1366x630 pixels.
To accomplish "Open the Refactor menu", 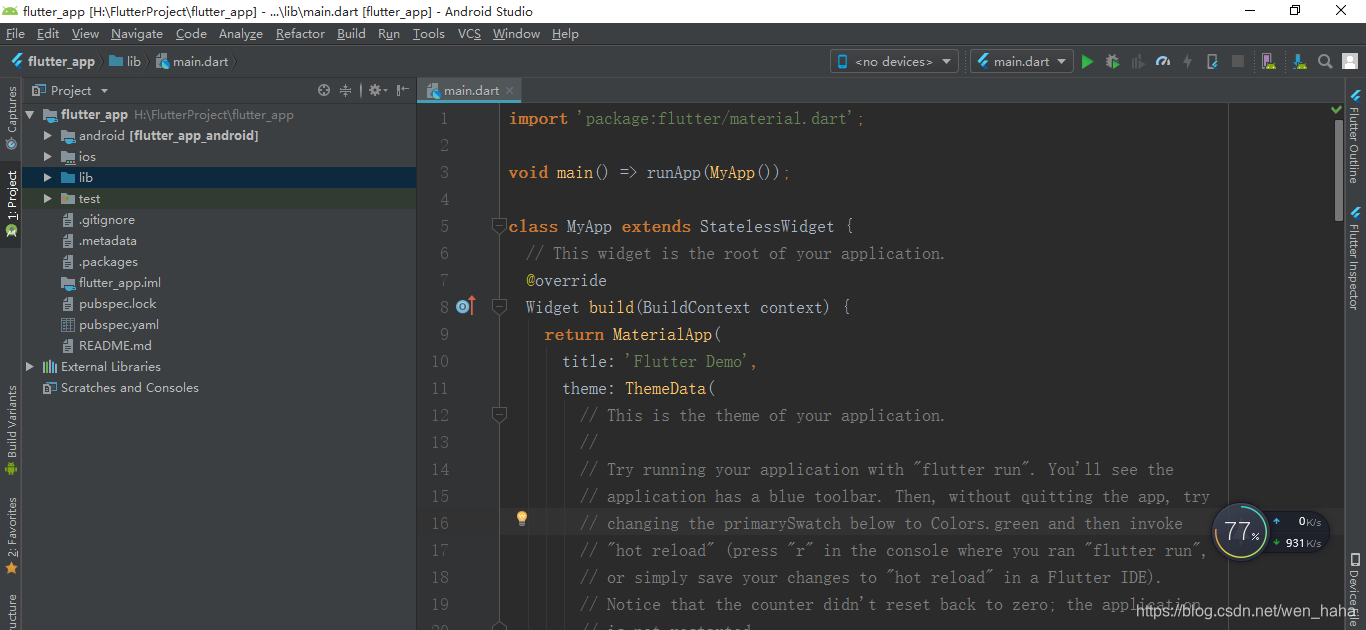I will coord(300,34).
